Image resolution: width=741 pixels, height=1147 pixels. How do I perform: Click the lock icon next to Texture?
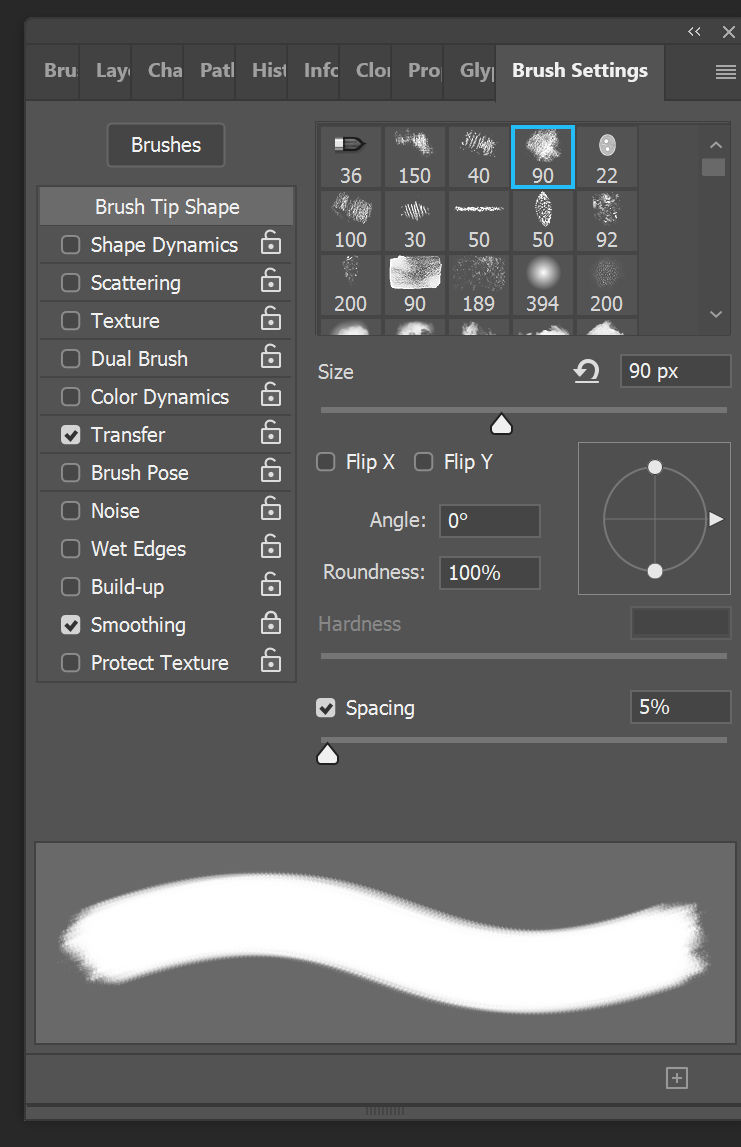(270, 320)
